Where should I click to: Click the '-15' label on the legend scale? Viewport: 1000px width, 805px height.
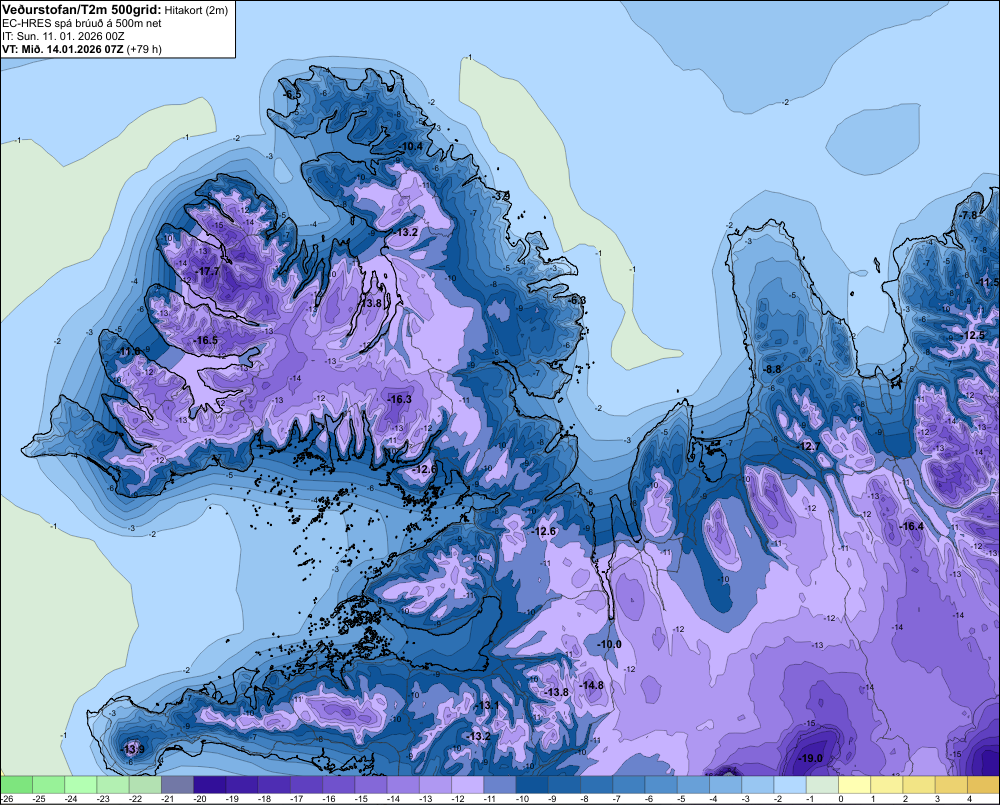coord(361,799)
